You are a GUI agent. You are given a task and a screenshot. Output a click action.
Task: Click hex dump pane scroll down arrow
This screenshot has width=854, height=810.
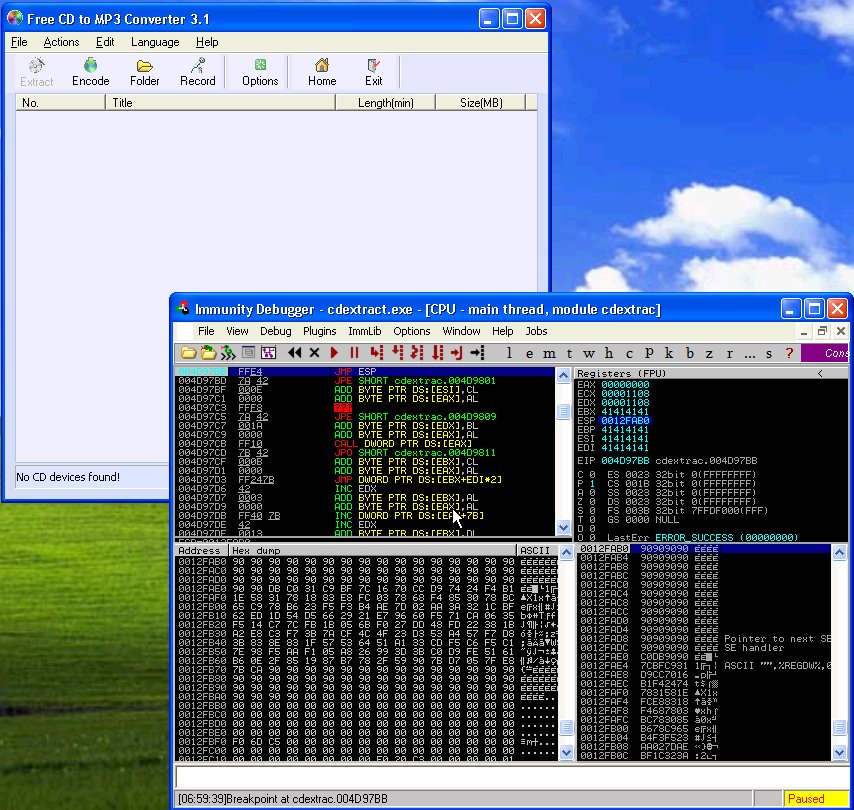(x=566, y=752)
